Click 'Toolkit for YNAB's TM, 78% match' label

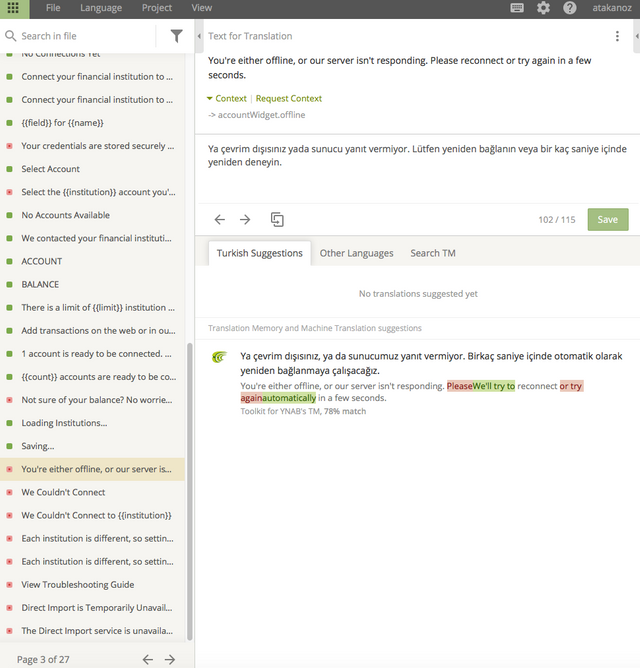pyautogui.click(x=303, y=411)
